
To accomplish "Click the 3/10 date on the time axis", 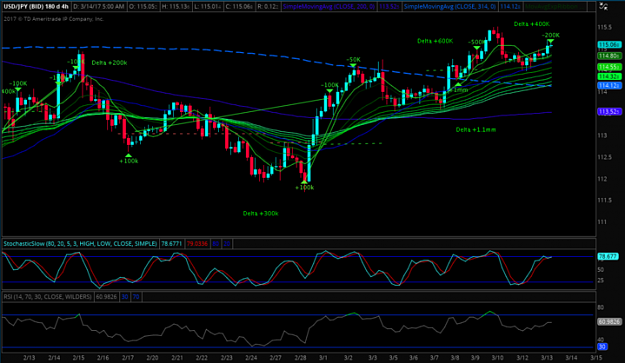I will pyautogui.click(x=497, y=358).
